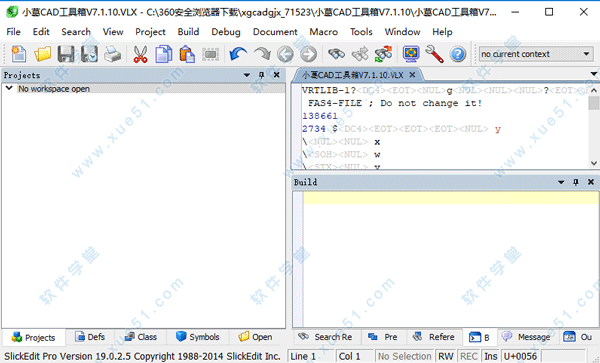The height and width of the screenshot is (363, 600).
Task: Click the Cut scissors icon
Action: (140, 54)
